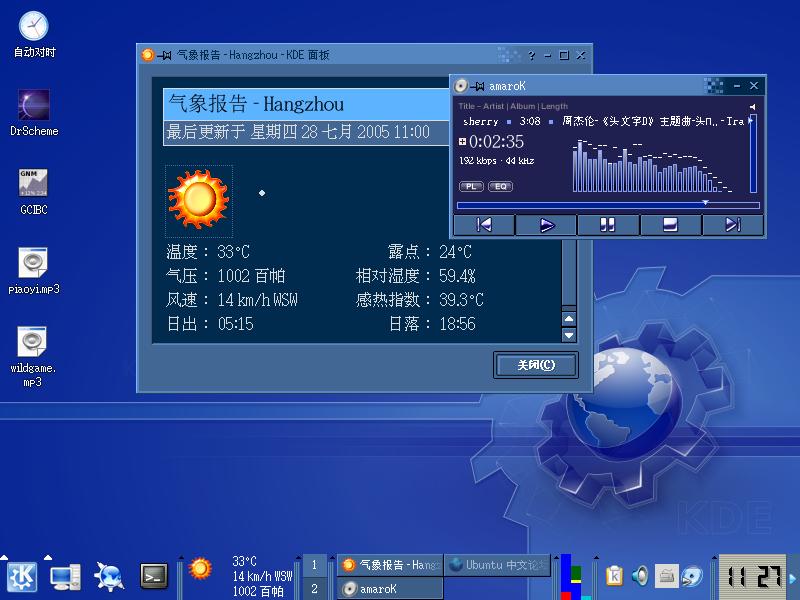Open the volume speaker tray icon
This screenshot has height=600, width=800.
(640, 576)
